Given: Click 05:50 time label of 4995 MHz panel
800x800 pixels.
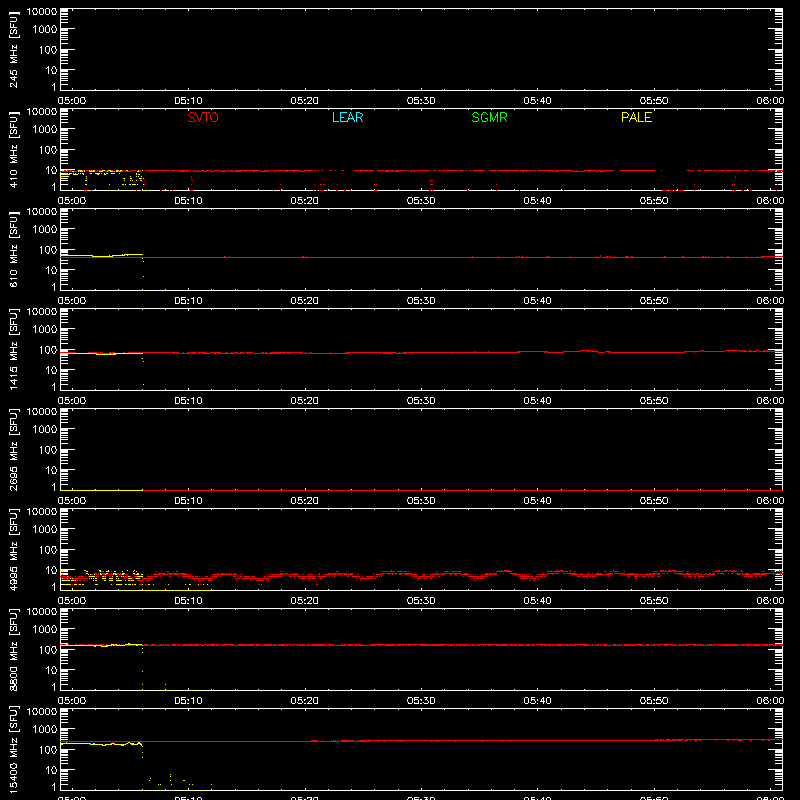Looking at the screenshot, I should 654,601.
